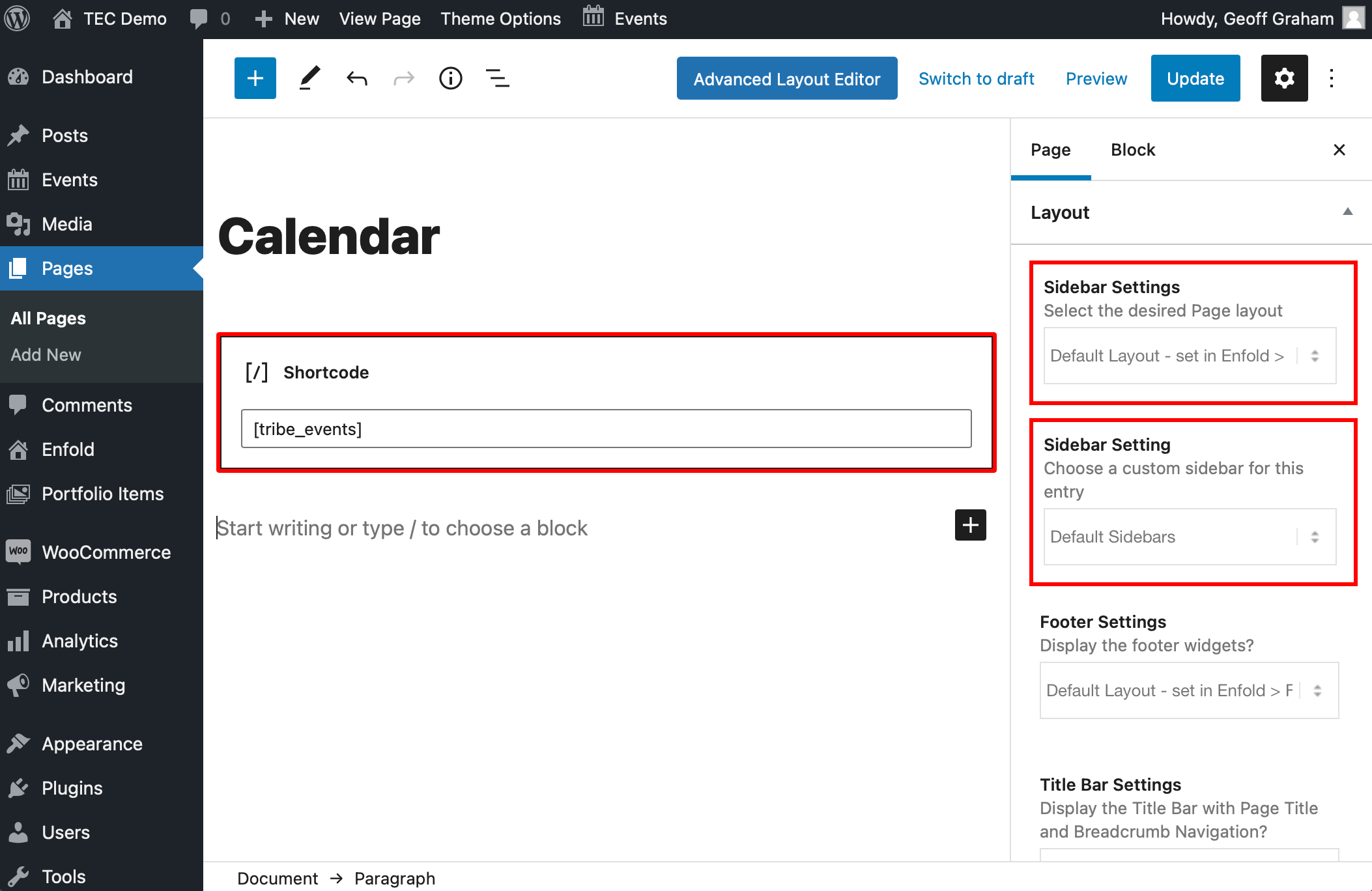Open the Options three-dot menu

[1330, 78]
